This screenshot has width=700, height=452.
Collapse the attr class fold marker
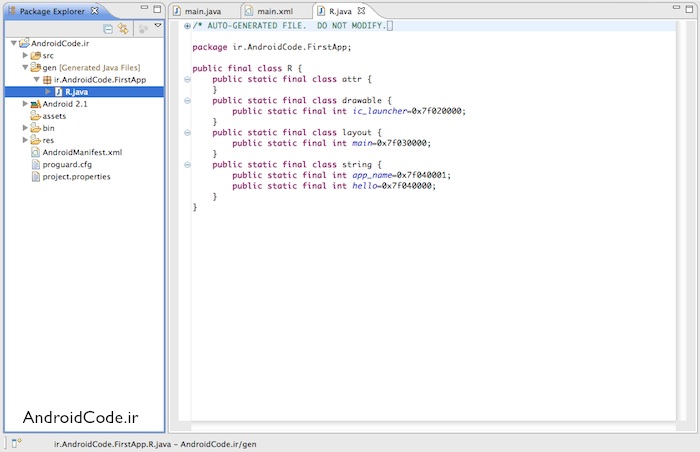[x=187, y=79]
